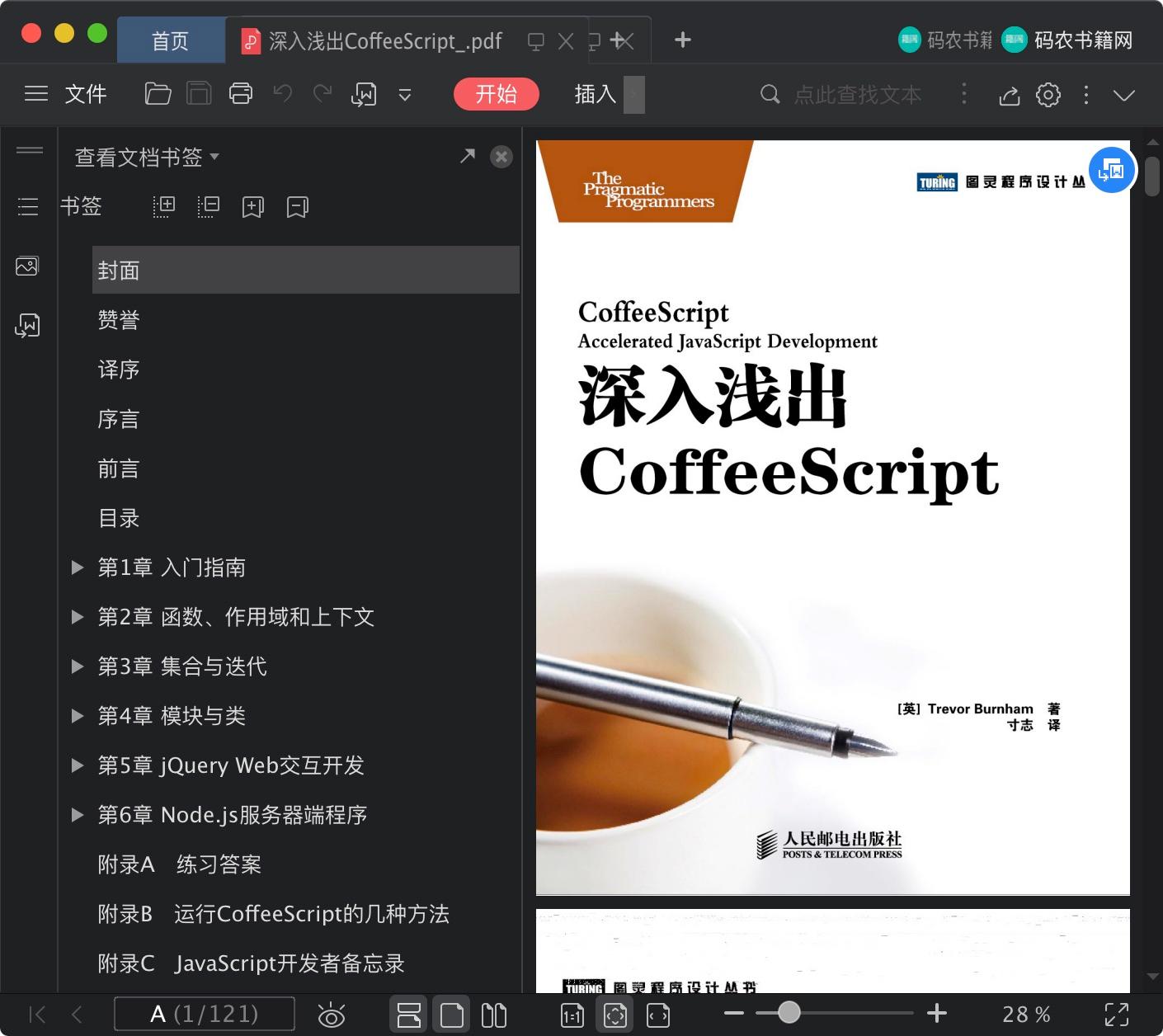Toggle continuous scroll view
Viewport: 1163px width, 1036px height.
[409, 1015]
